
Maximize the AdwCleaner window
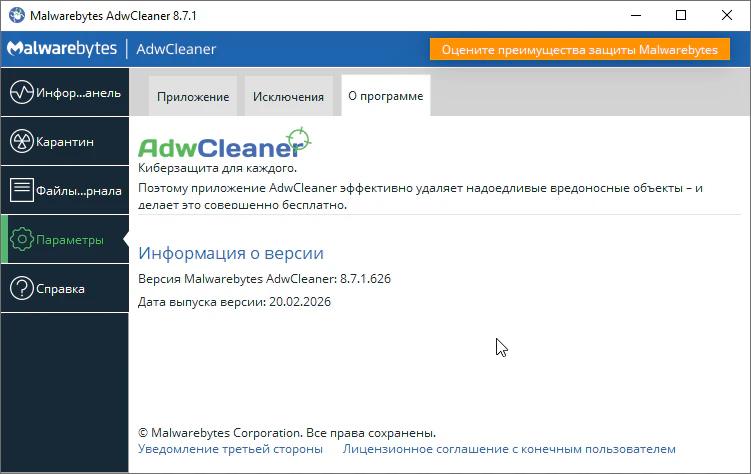(681, 15)
